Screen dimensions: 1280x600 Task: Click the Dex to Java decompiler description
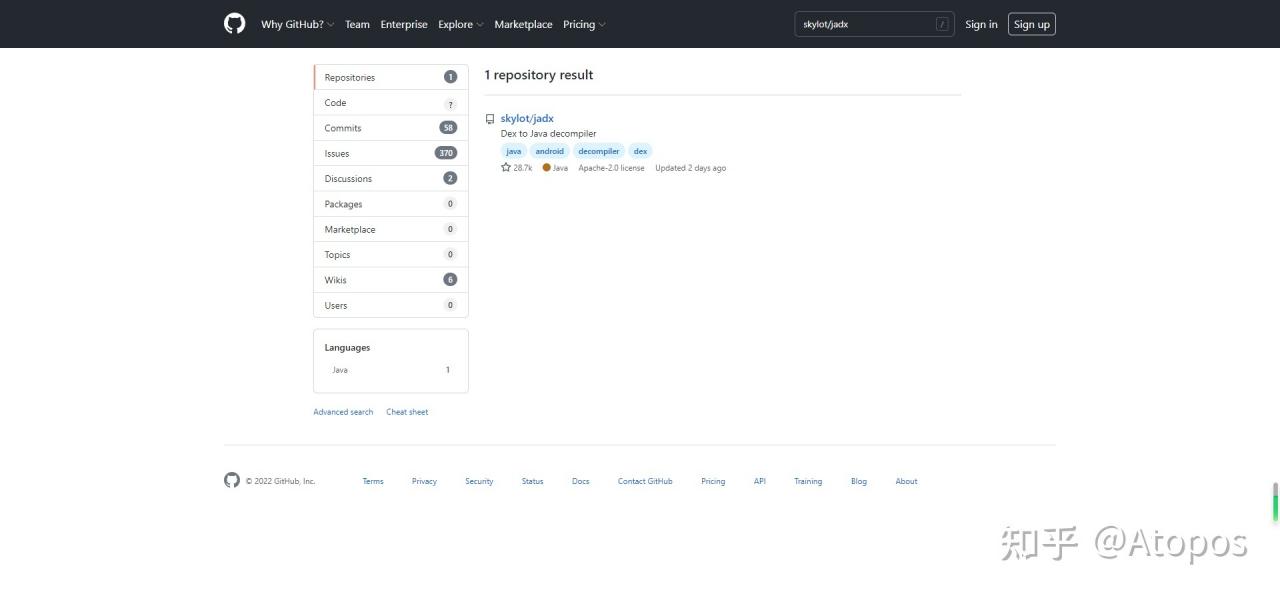tap(548, 134)
